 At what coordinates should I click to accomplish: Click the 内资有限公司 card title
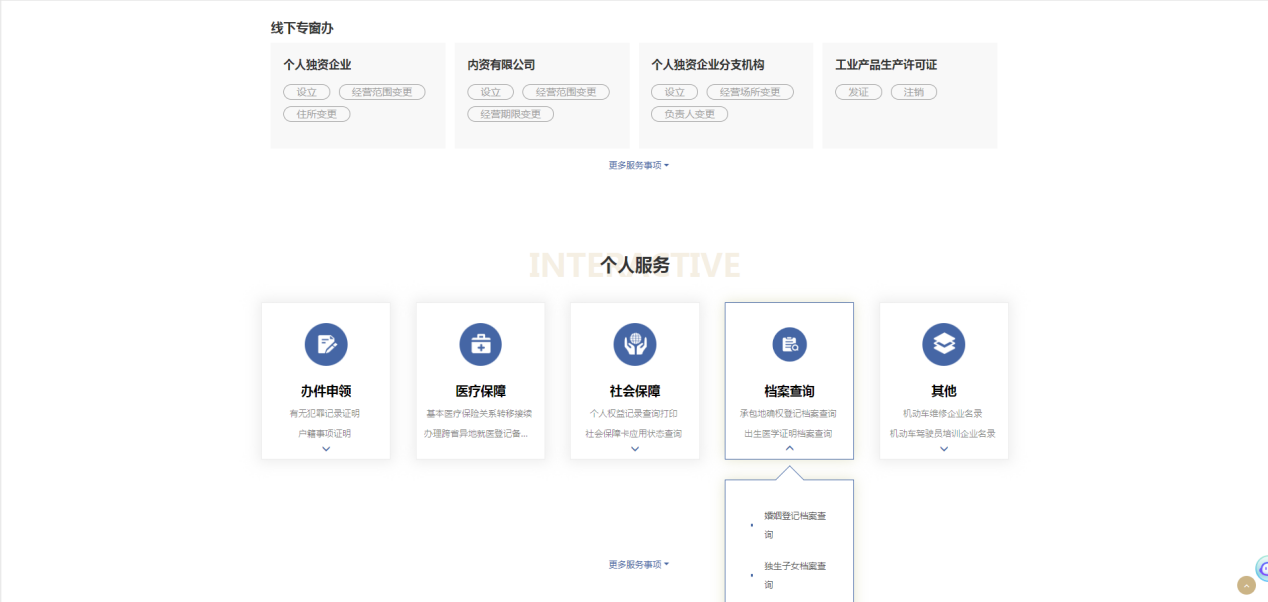click(501, 65)
